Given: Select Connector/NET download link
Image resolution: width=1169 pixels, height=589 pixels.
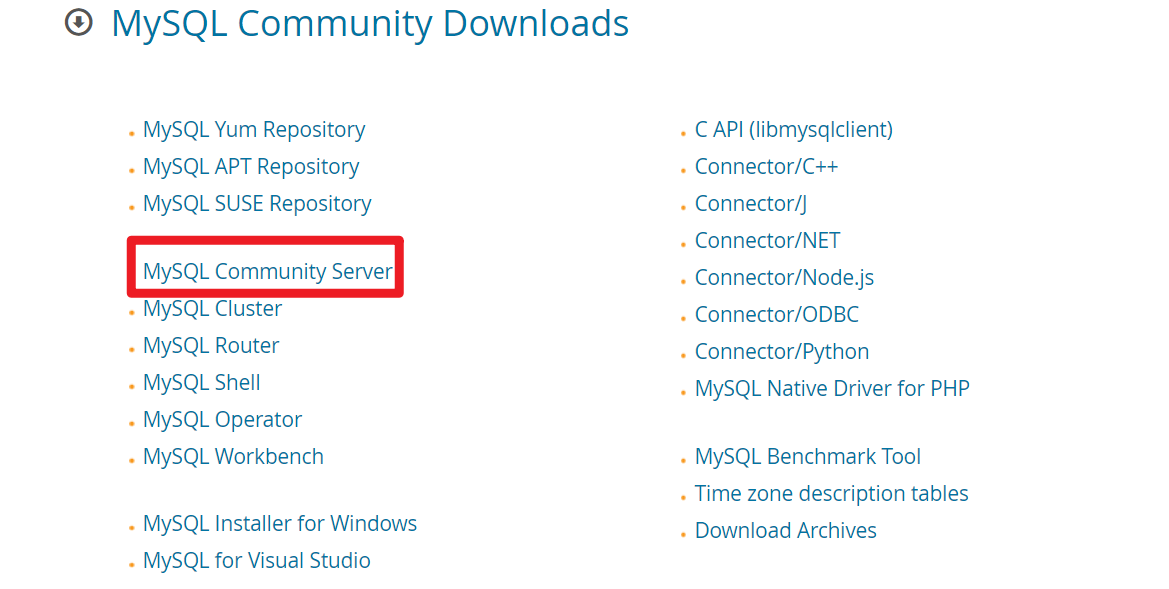Looking at the screenshot, I should pyautogui.click(x=767, y=241).
